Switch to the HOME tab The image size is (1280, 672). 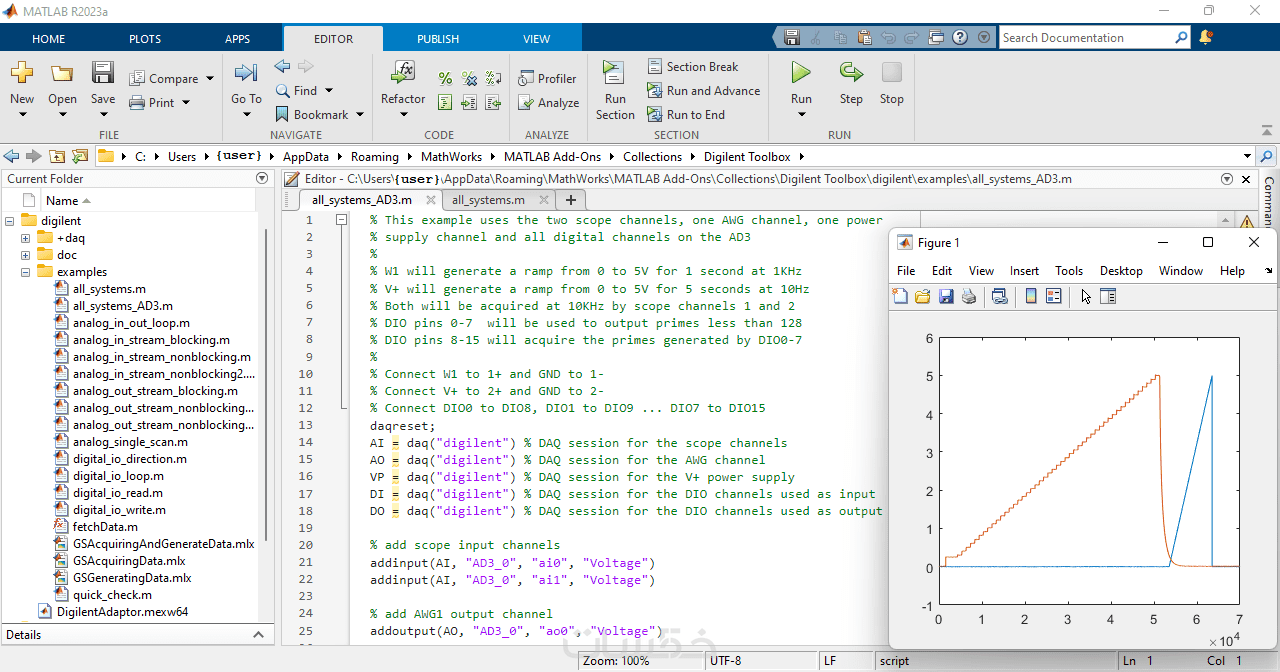tap(48, 38)
